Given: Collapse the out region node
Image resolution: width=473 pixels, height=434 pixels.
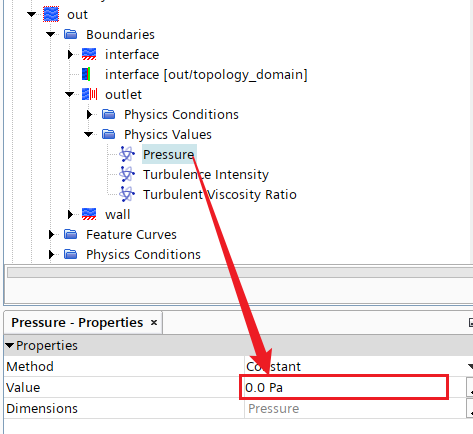Looking at the screenshot, I should coord(32,14).
